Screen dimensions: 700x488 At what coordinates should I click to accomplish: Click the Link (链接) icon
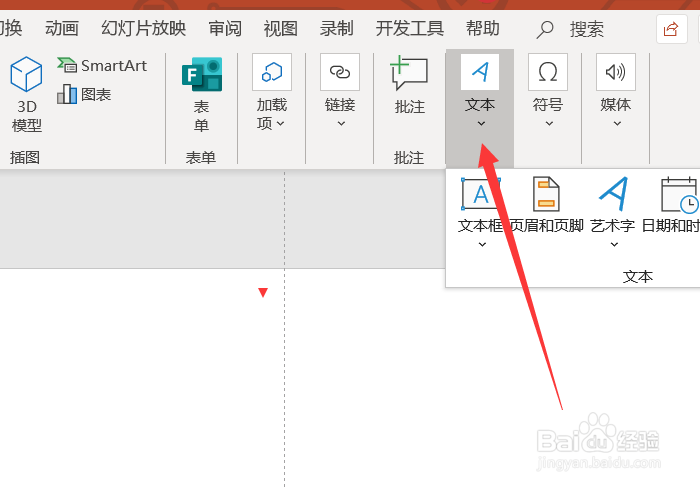[340, 72]
